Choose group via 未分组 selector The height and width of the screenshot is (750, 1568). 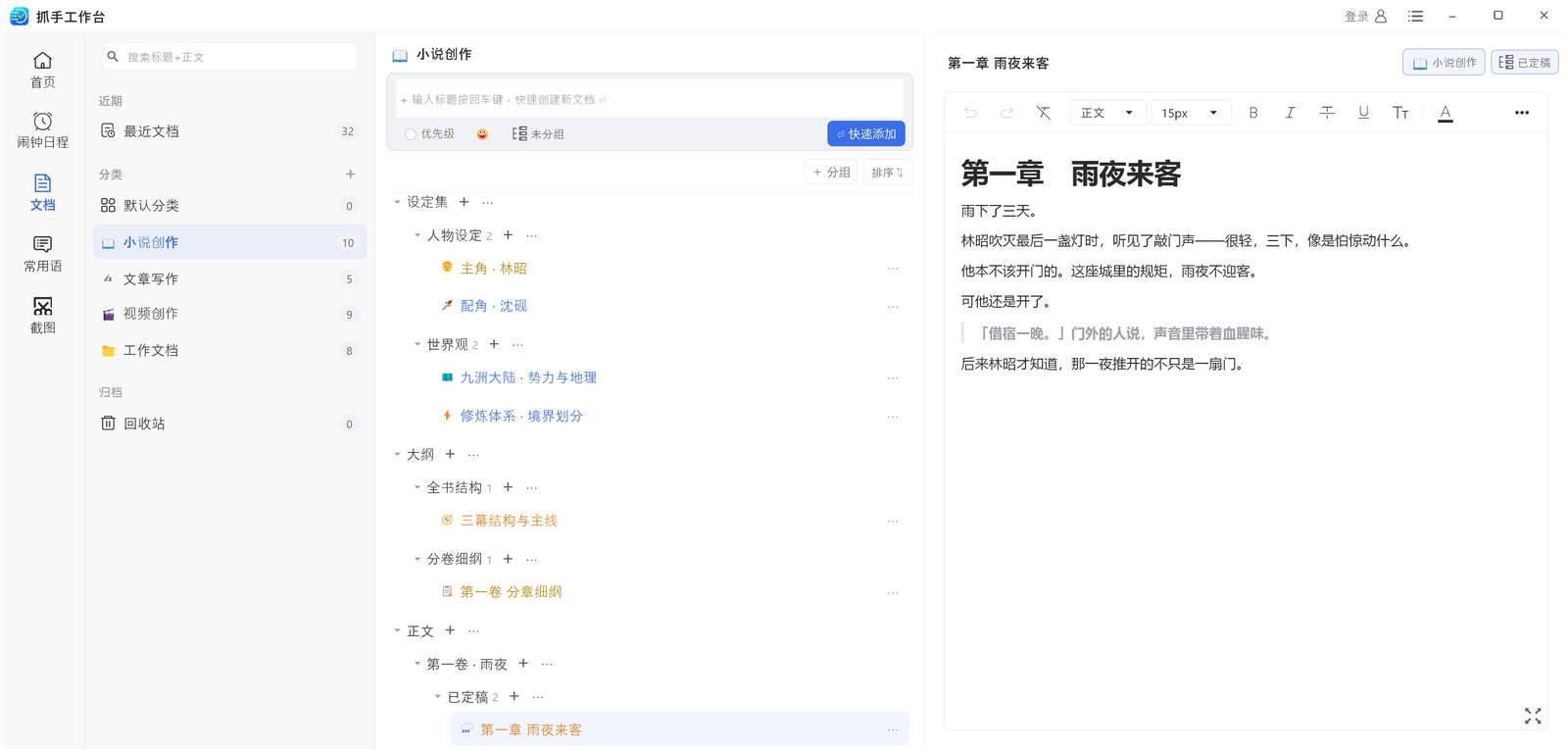tap(538, 134)
